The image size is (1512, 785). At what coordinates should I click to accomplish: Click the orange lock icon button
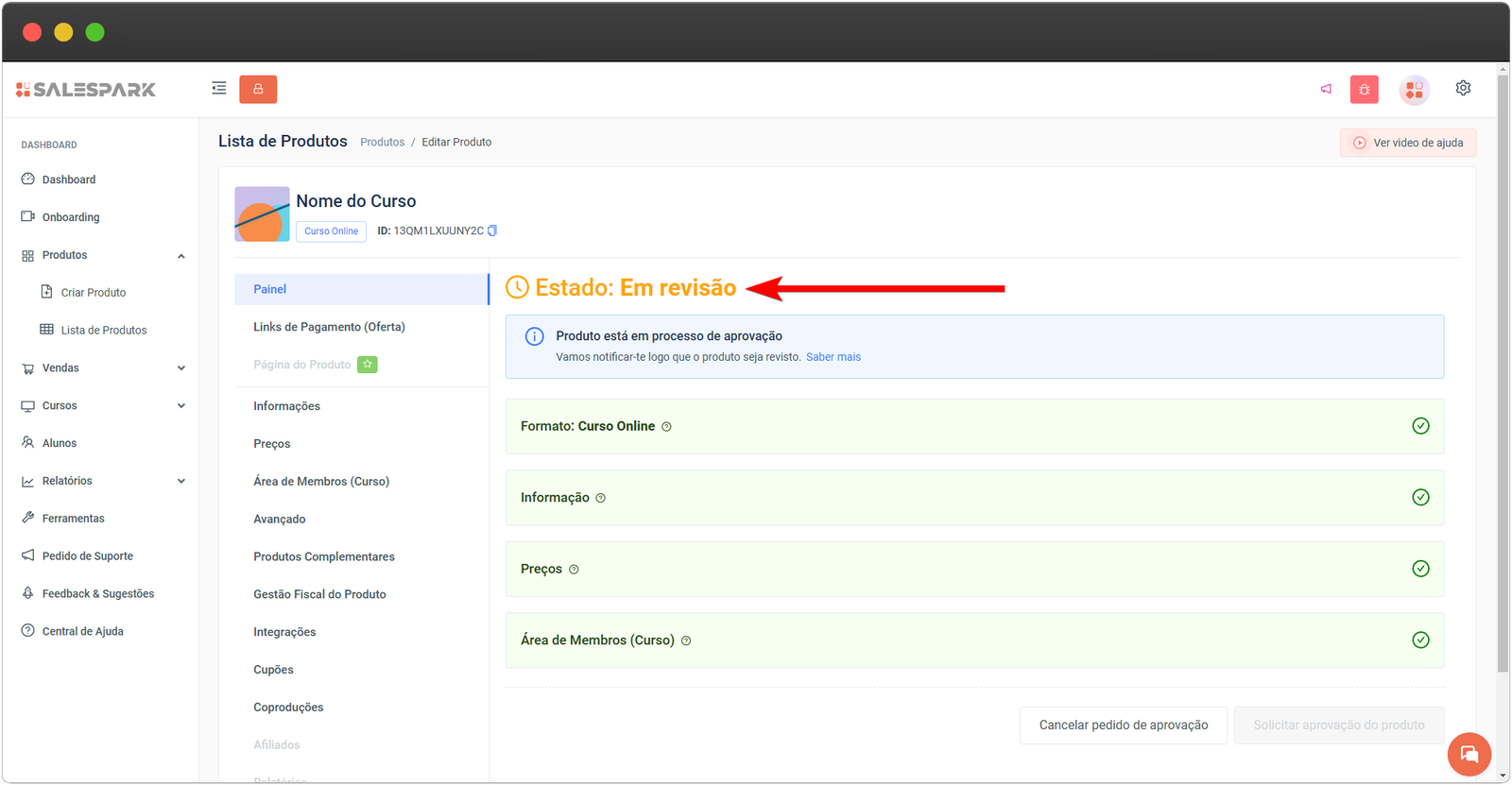258,89
